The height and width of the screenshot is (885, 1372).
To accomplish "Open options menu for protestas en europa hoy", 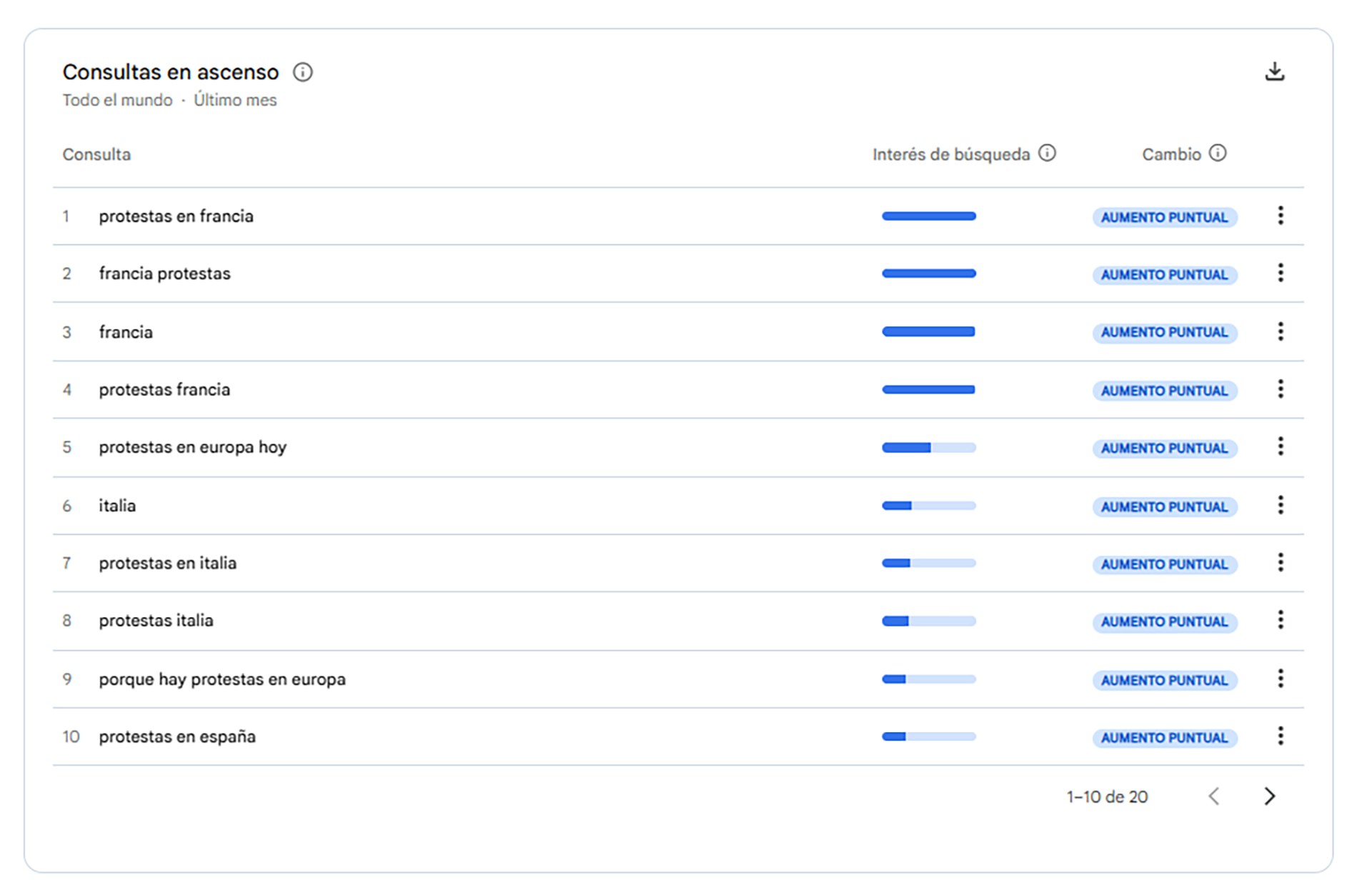I will [1280, 447].
